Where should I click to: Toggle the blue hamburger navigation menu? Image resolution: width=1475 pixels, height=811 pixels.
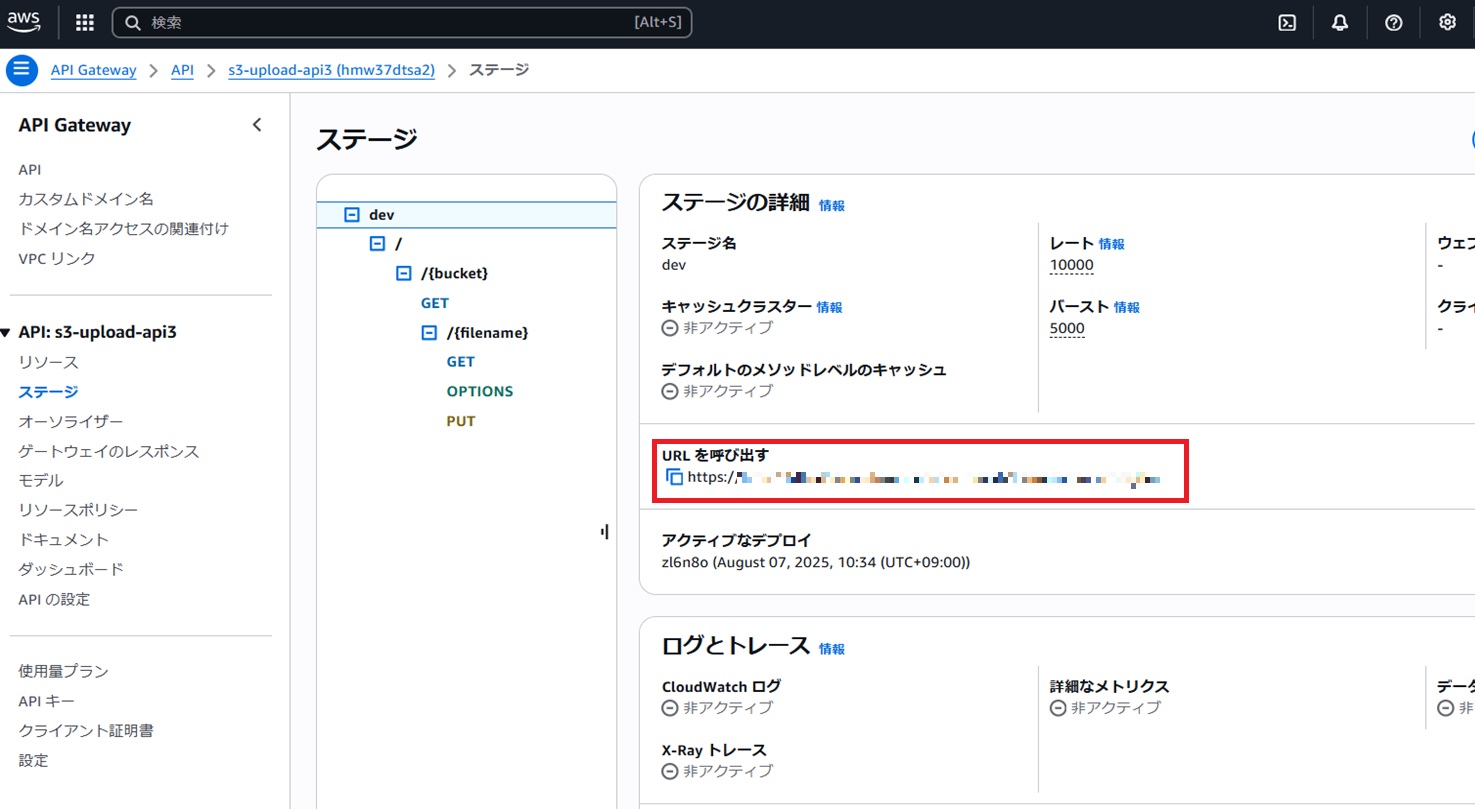click(x=22, y=71)
